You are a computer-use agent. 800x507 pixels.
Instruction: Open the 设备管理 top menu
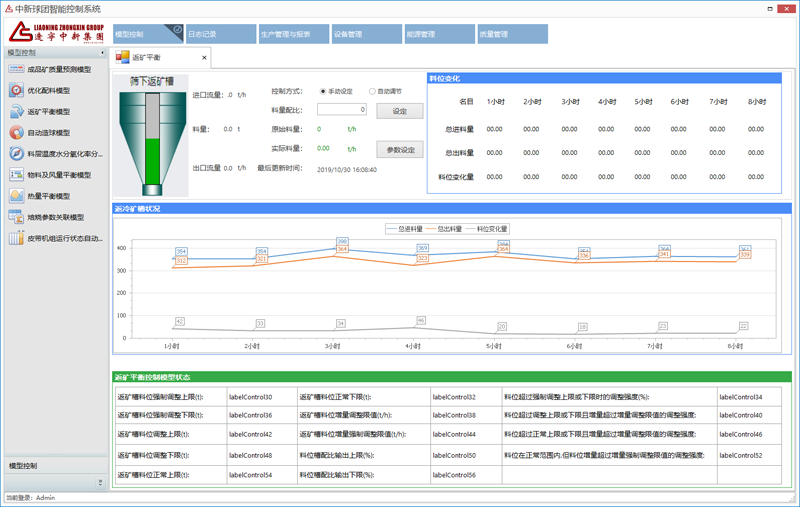click(x=365, y=34)
